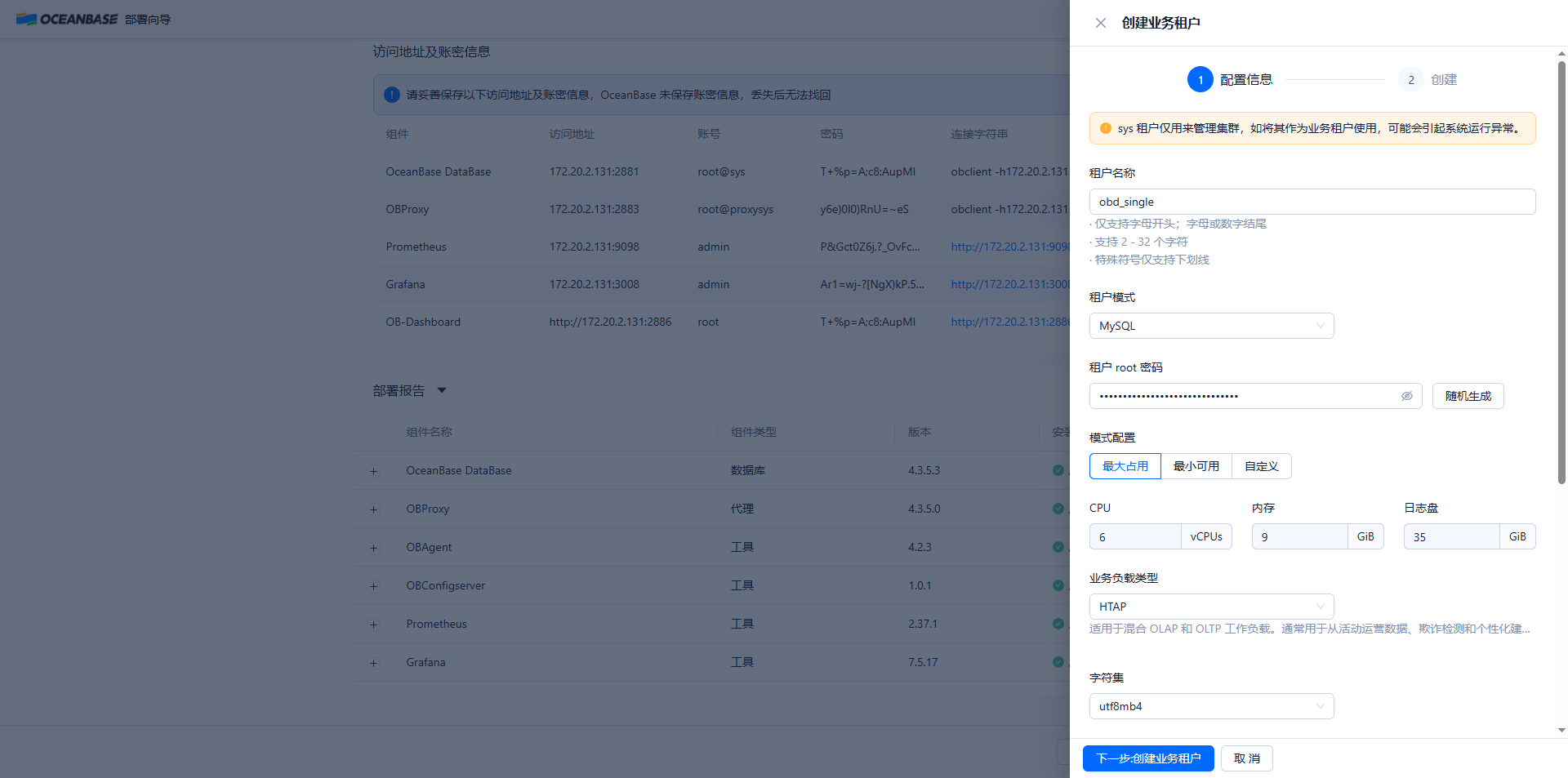Click the scroll-down arrow of the drawer scrollbar
Viewport: 1568px width, 778px height.
pos(1561,731)
